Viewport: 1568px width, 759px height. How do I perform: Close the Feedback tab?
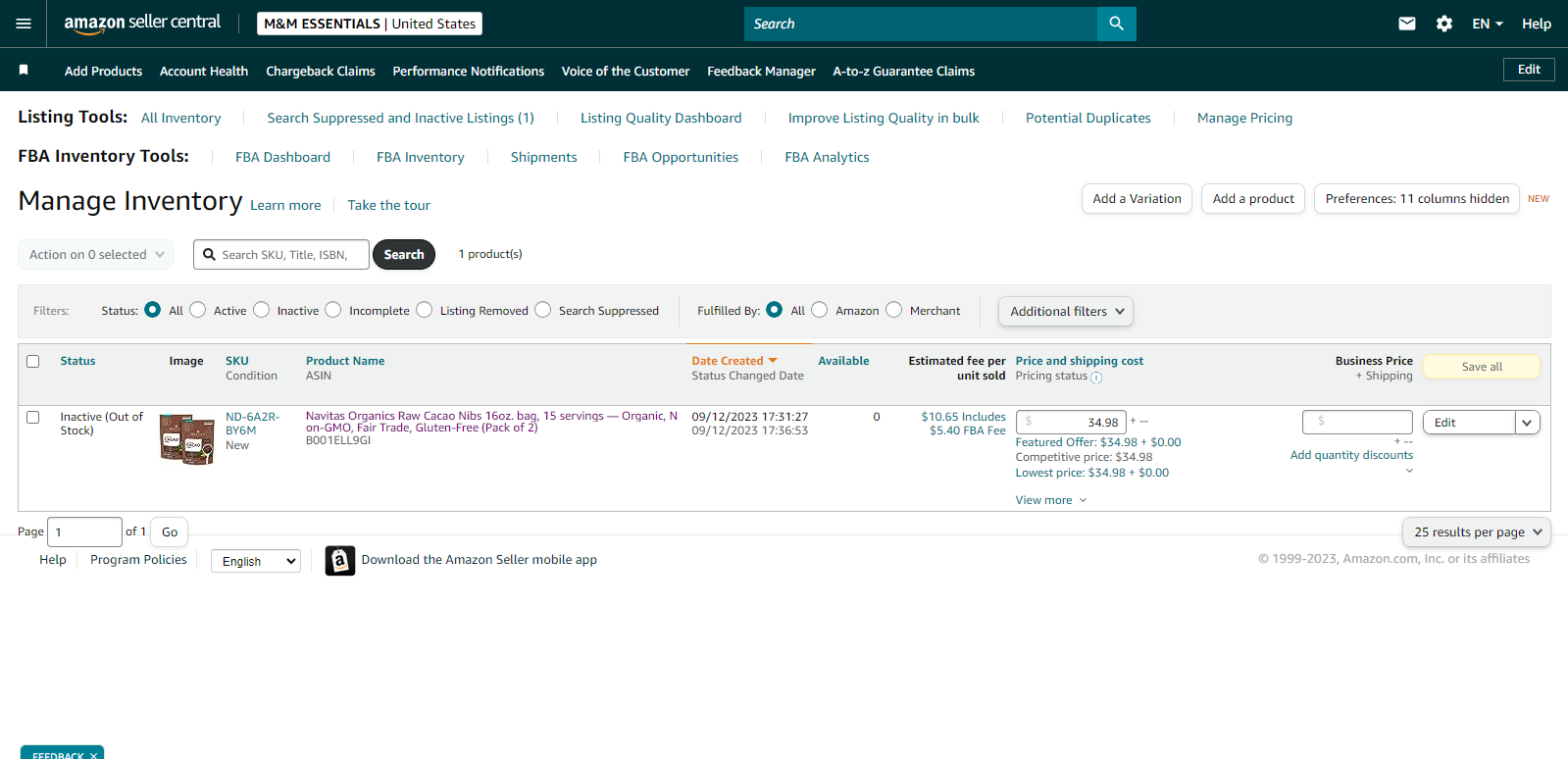(x=93, y=755)
